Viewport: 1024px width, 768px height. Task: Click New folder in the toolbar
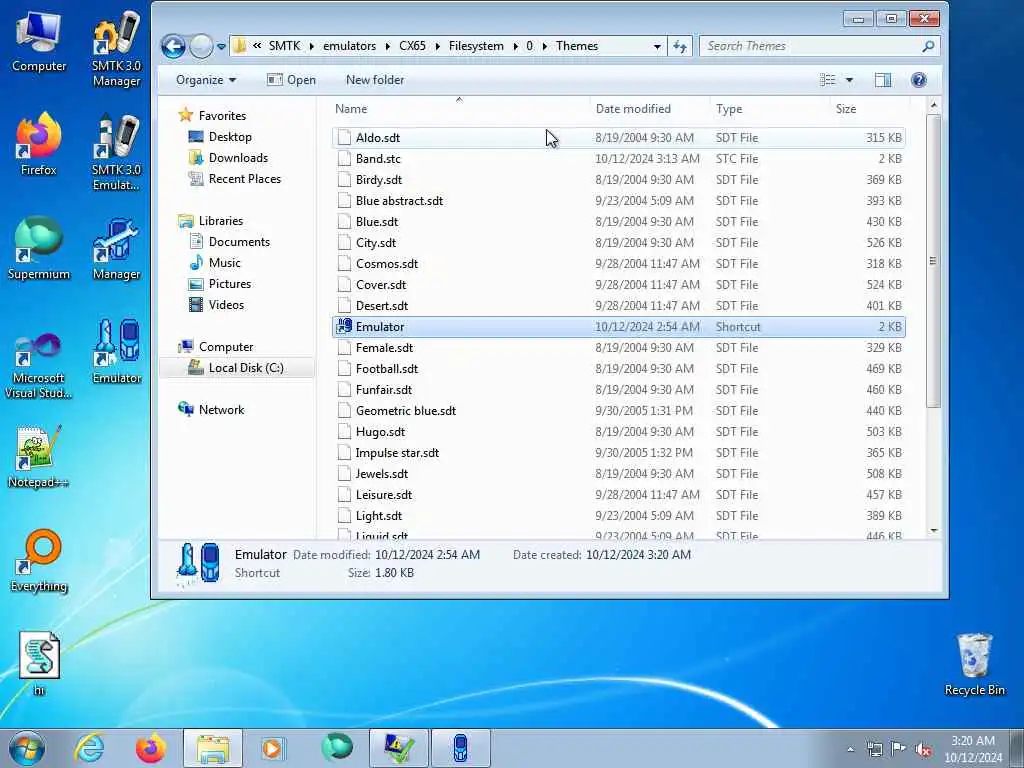coord(375,80)
